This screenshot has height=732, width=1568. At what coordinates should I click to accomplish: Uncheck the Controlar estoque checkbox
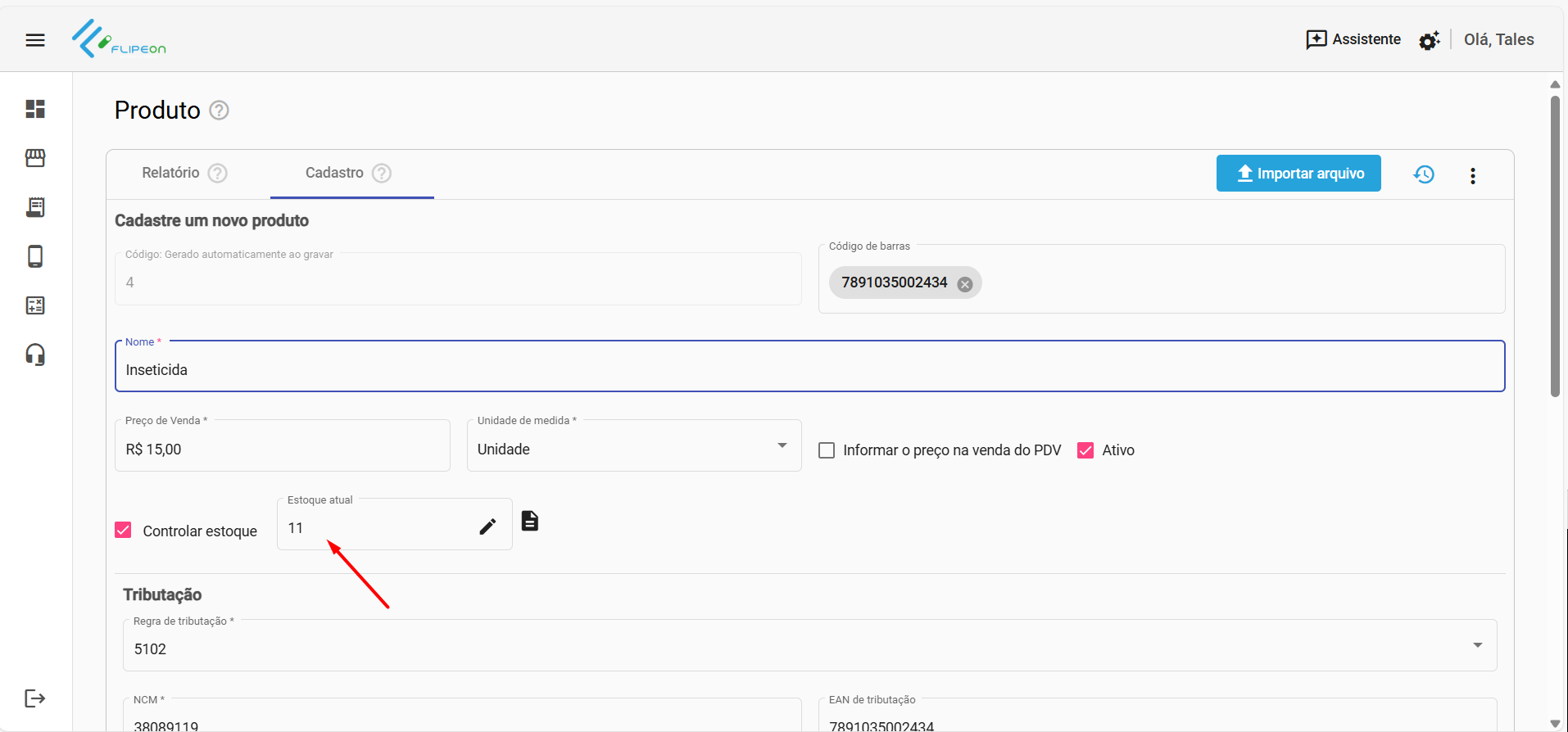[x=124, y=531]
